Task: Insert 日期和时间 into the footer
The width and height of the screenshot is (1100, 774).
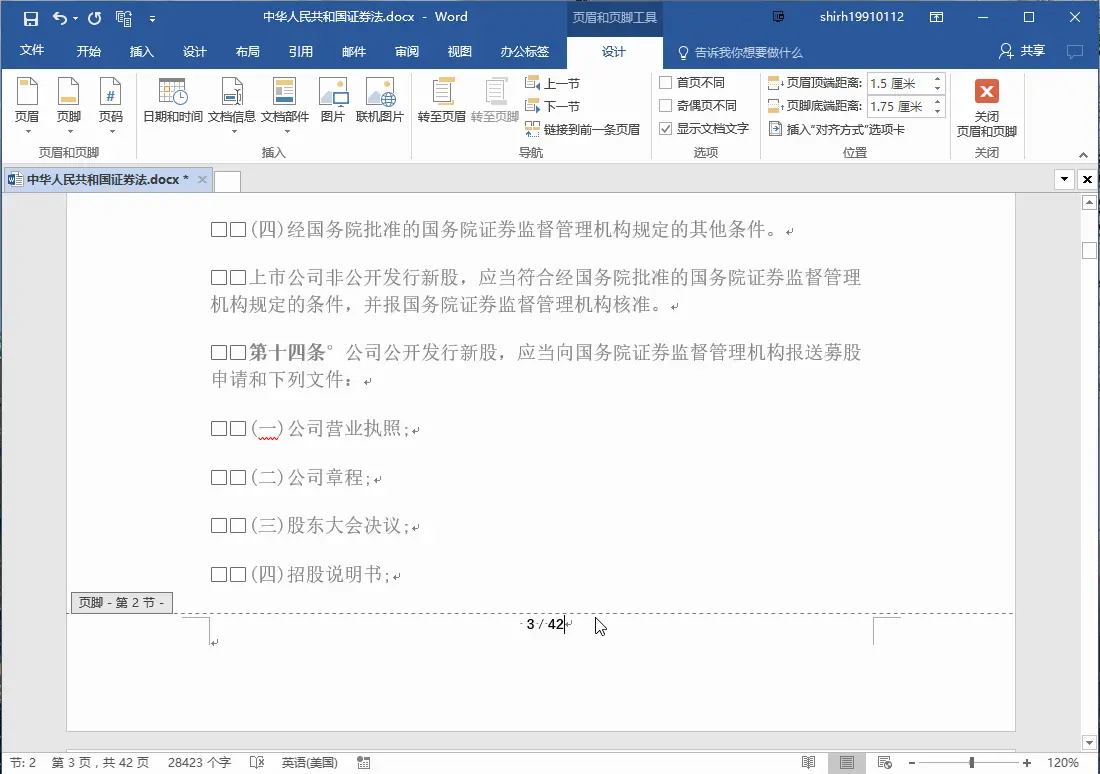Action: pyautogui.click(x=173, y=101)
